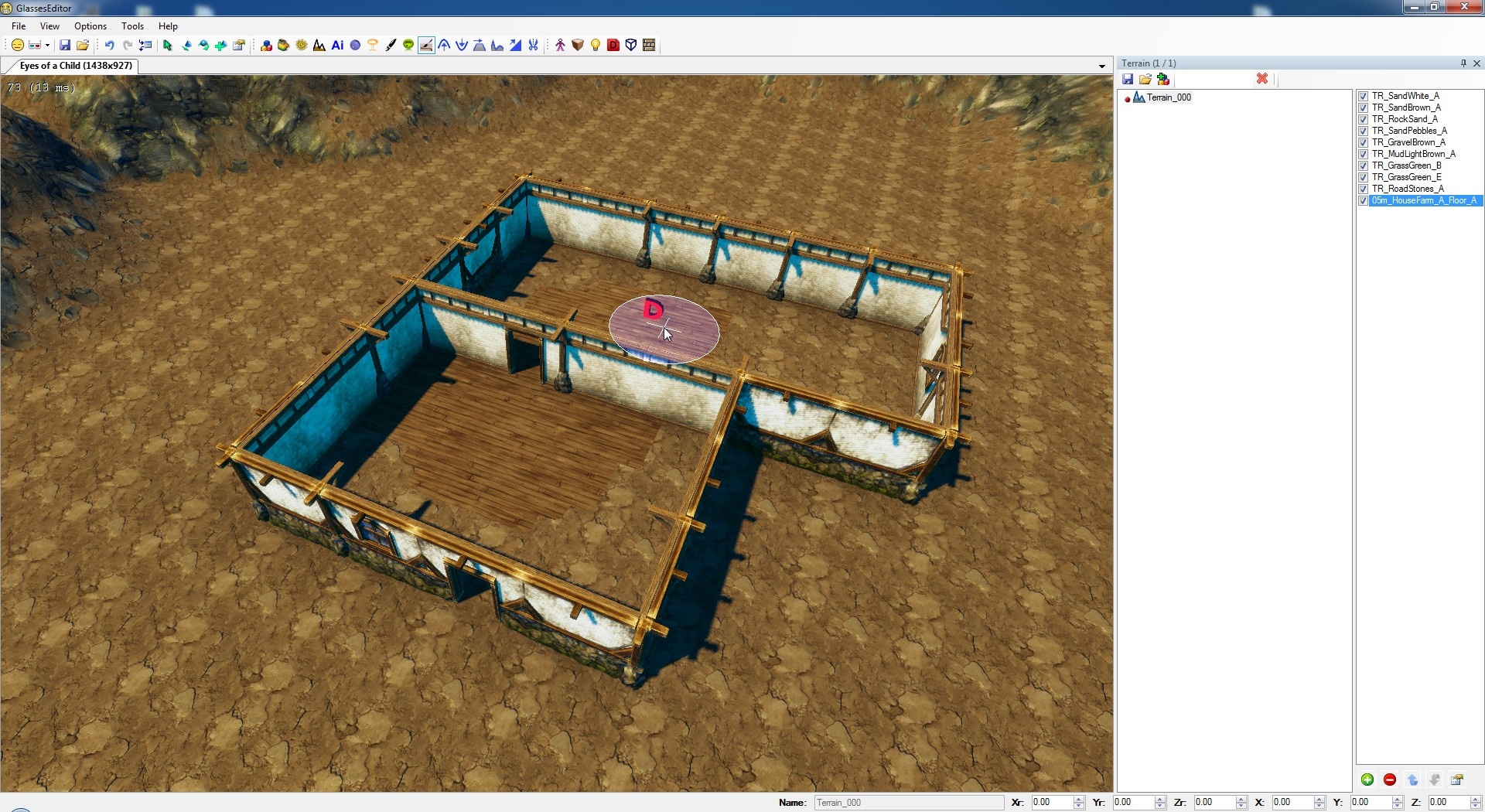Select the brick wall icon in toolbar
Image resolution: width=1485 pixels, height=812 pixels.
click(x=649, y=46)
